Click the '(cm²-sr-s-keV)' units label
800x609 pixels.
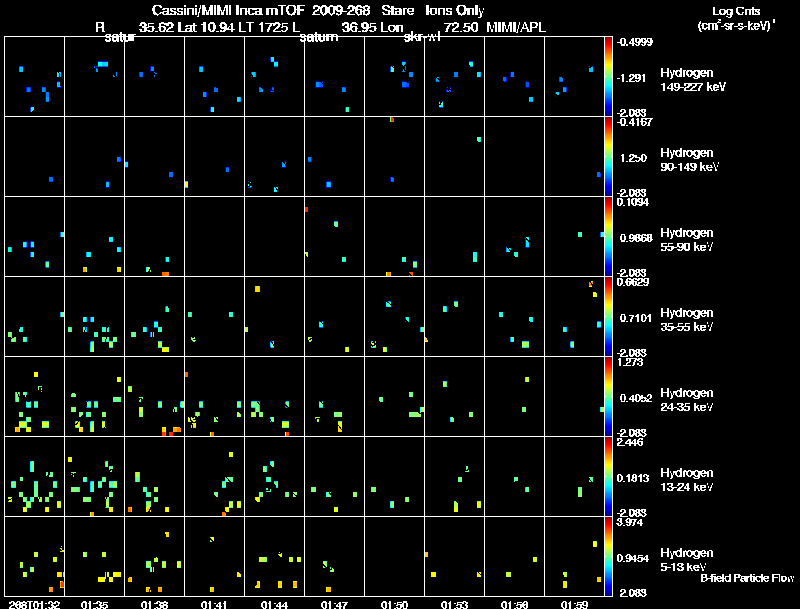[x=737, y=26]
